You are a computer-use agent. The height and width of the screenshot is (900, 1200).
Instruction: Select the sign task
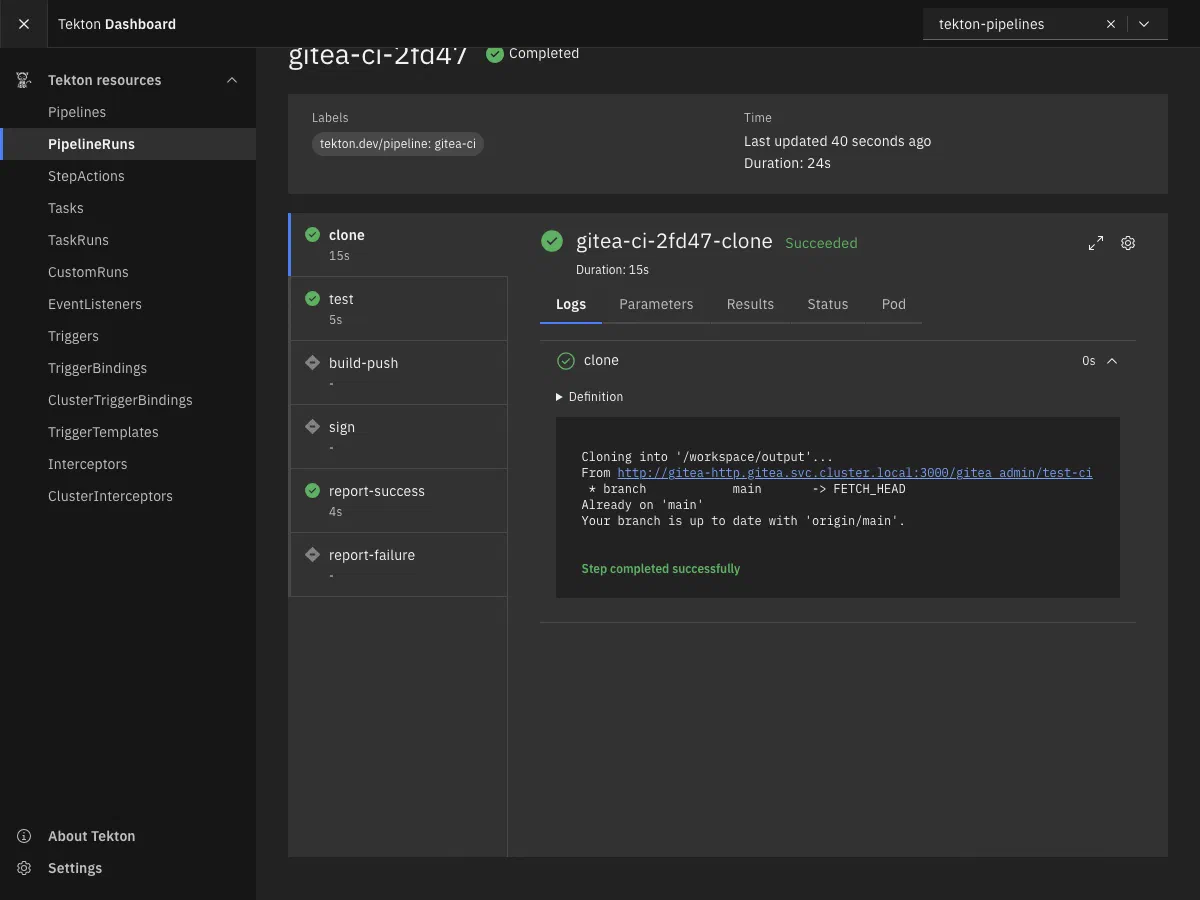398,436
